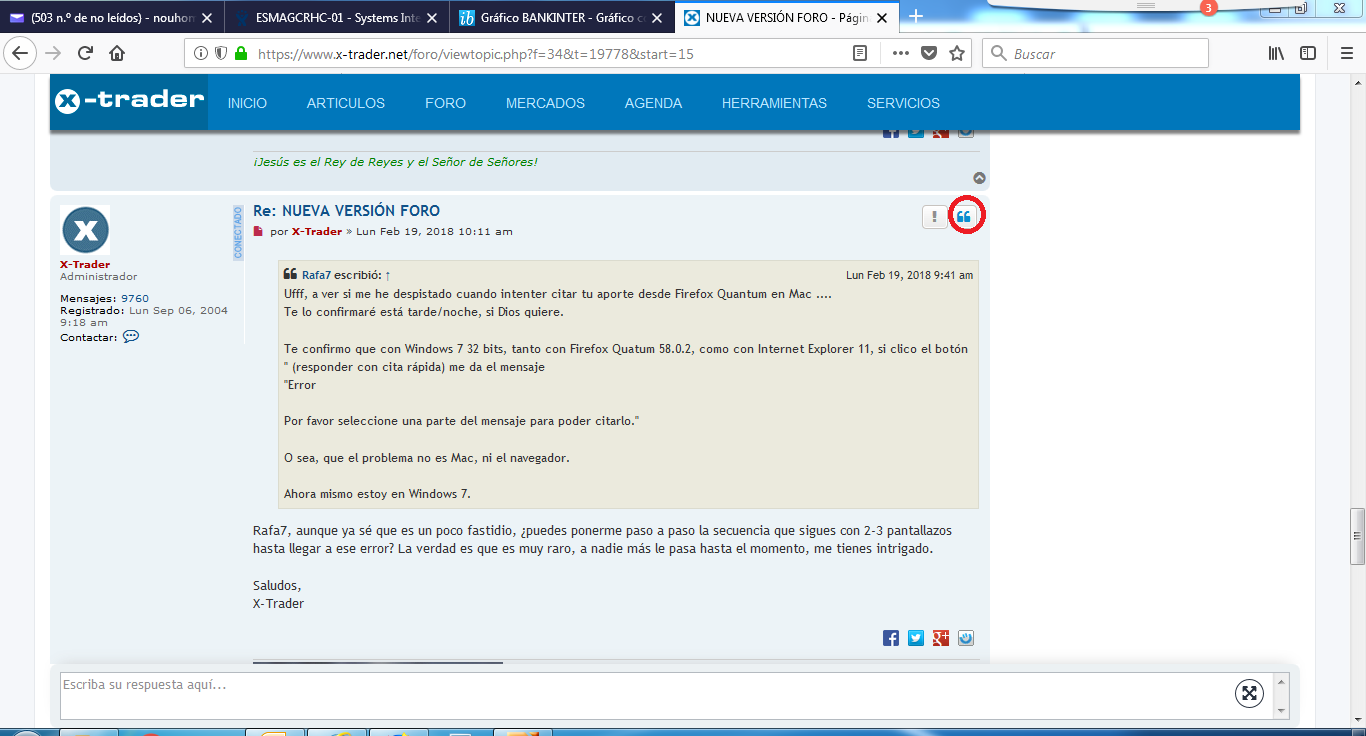The width and height of the screenshot is (1366, 736).
Task: Toggle reader view in the address bar
Action: pos(860,54)
